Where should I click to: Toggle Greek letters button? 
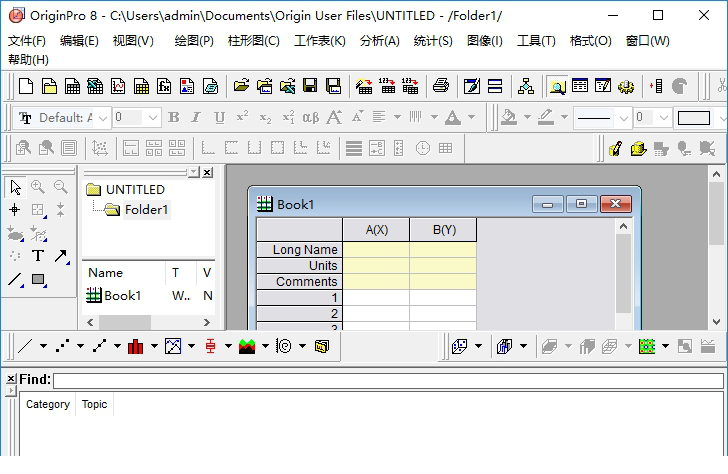click(x=311, y=117)
